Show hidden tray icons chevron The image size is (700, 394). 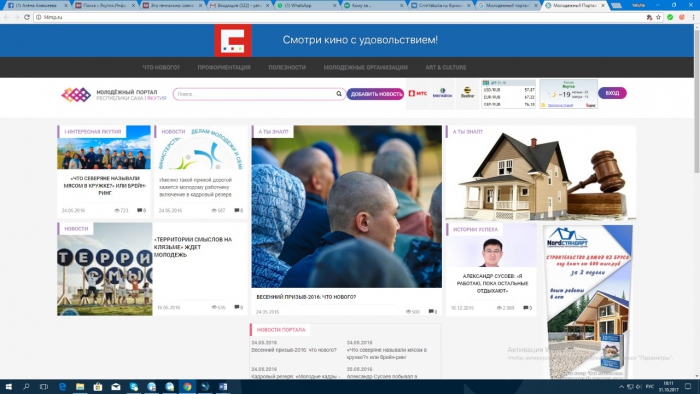(621, 387)
